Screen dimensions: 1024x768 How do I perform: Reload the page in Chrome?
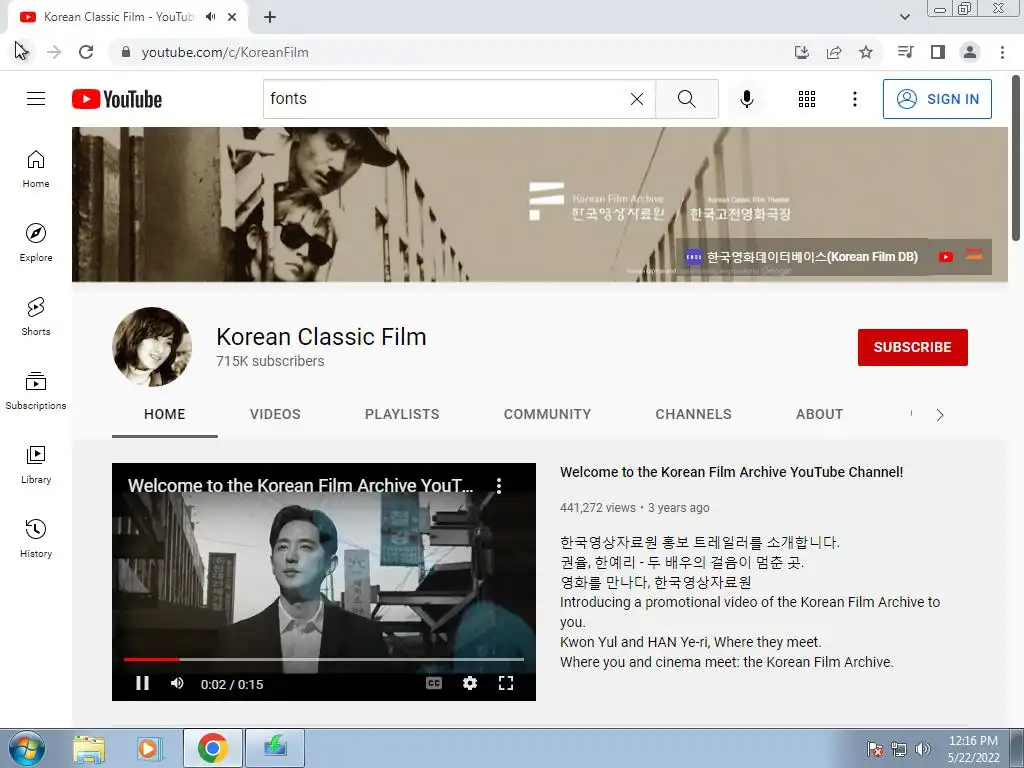86,52
